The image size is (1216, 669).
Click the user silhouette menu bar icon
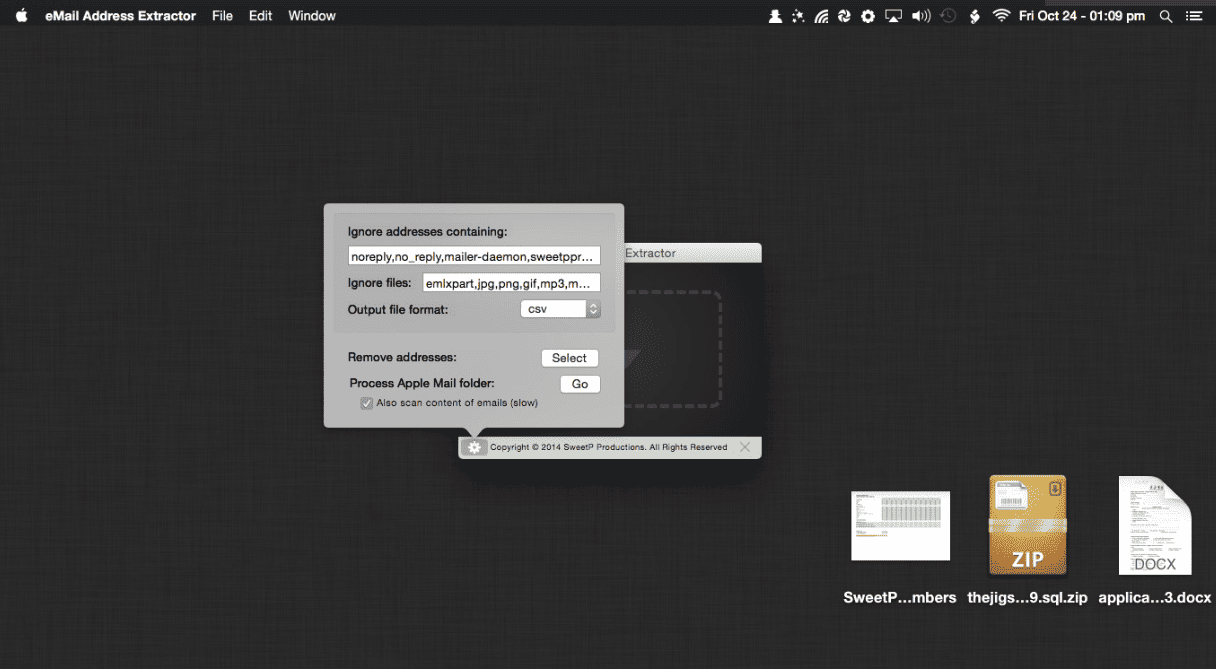click(775, 16)
